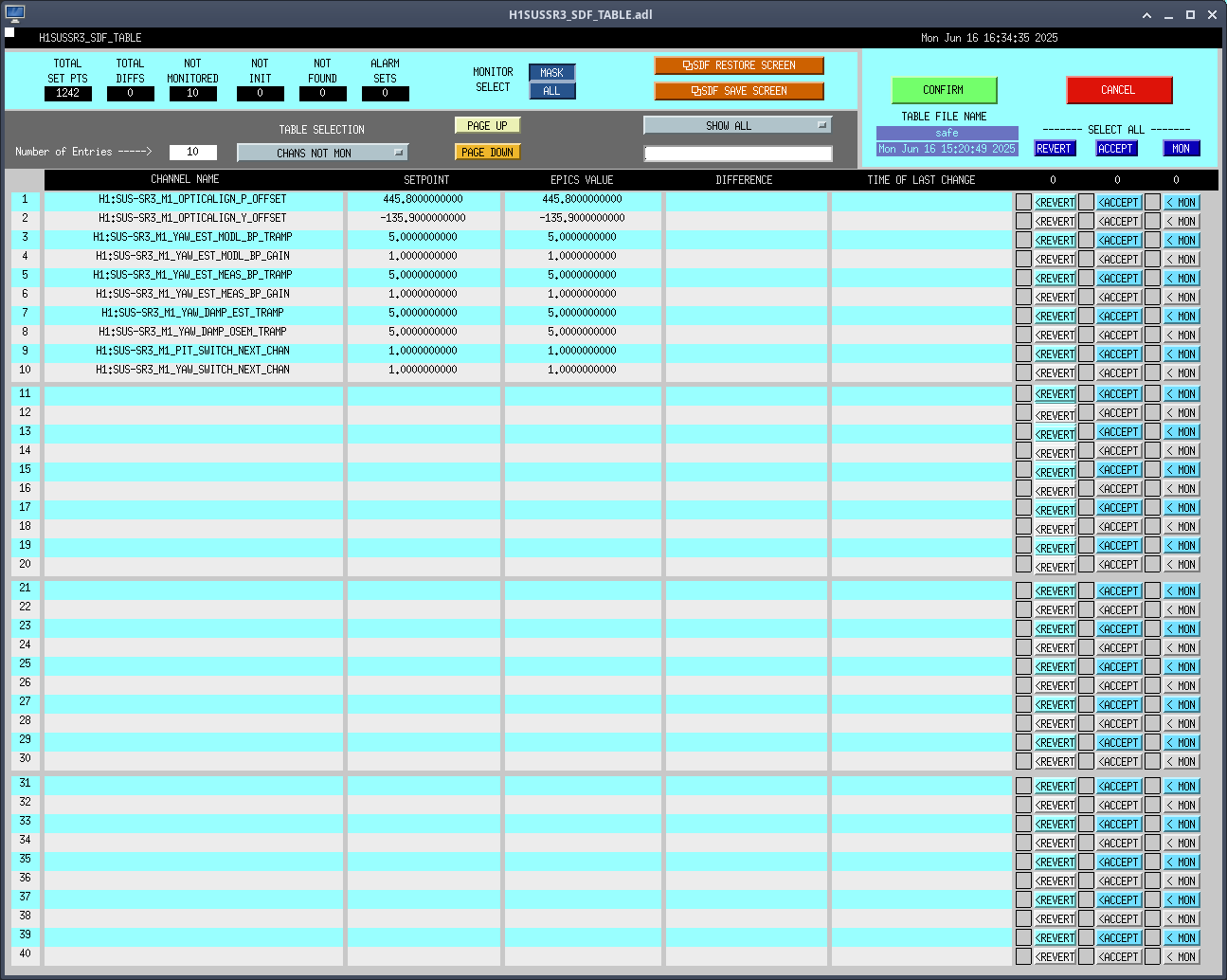Click setpoint value -135.9000000000
The width and height of the screenshot is (1227, 980).
pyautogui.click(x=424, y=219)
